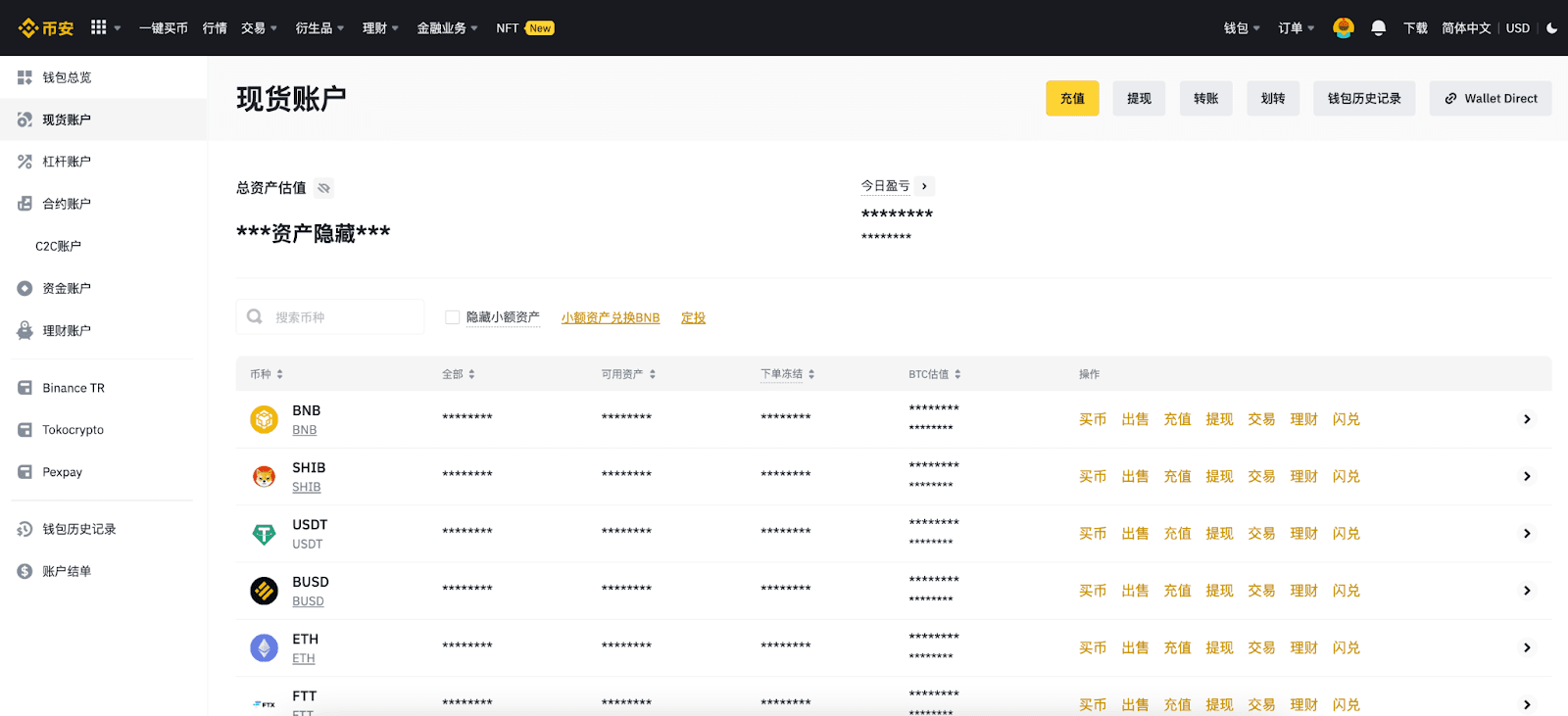Screen dimensions: 1568x716
Task: Check the 隐藏小额资产 checkbox
Action: tap(453, 317)
